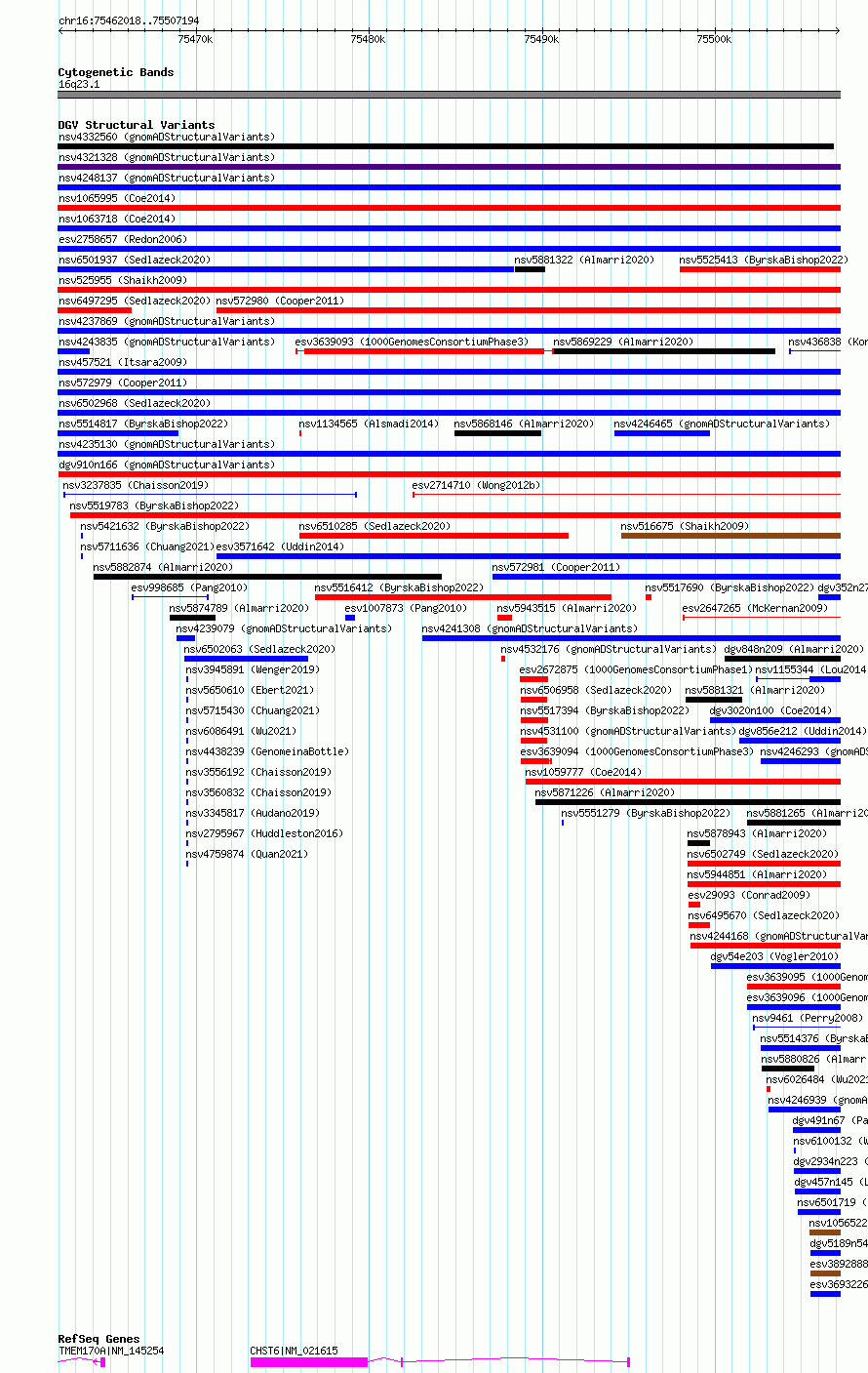This screenshot has width=868, height=1373.
Task: Open nsv6502063 (Sedlazeck2020) label
Action: 260,649
